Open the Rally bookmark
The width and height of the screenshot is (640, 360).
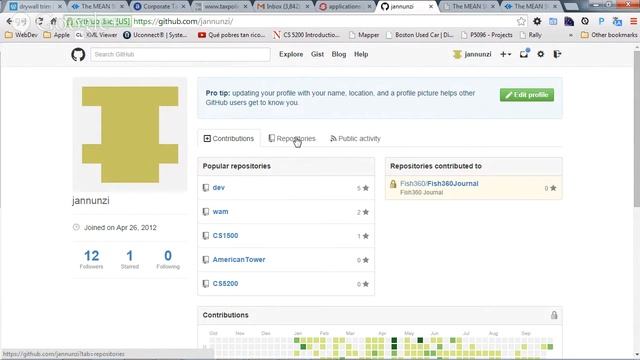[x=531, y=35]
